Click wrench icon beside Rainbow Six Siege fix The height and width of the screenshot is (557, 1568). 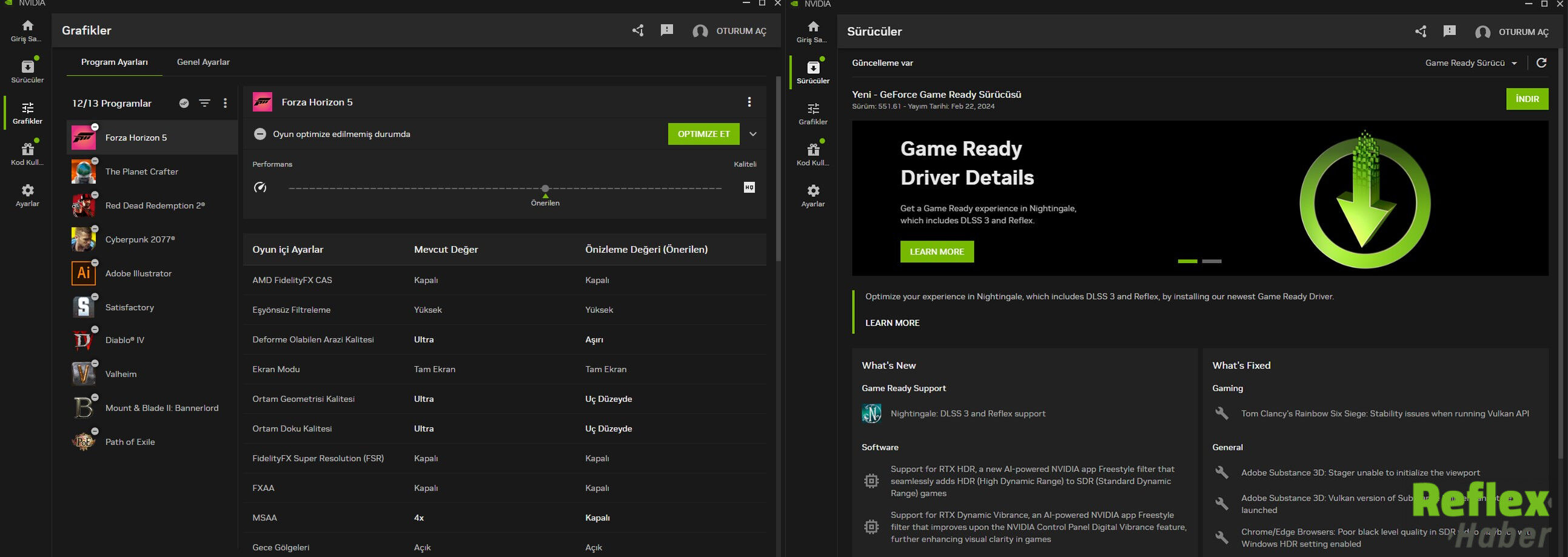pyautogui.click(x=1222, y=413)
